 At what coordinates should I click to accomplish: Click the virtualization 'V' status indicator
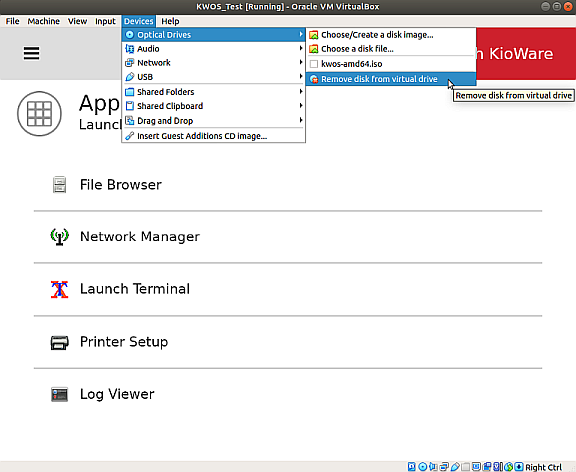pyautogui.click(x=498, y=466)
